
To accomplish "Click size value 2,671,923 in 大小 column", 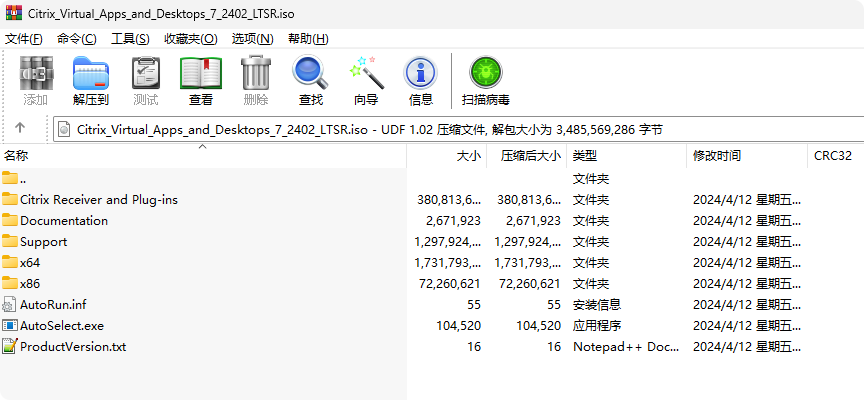I will [x=453, y=220].
